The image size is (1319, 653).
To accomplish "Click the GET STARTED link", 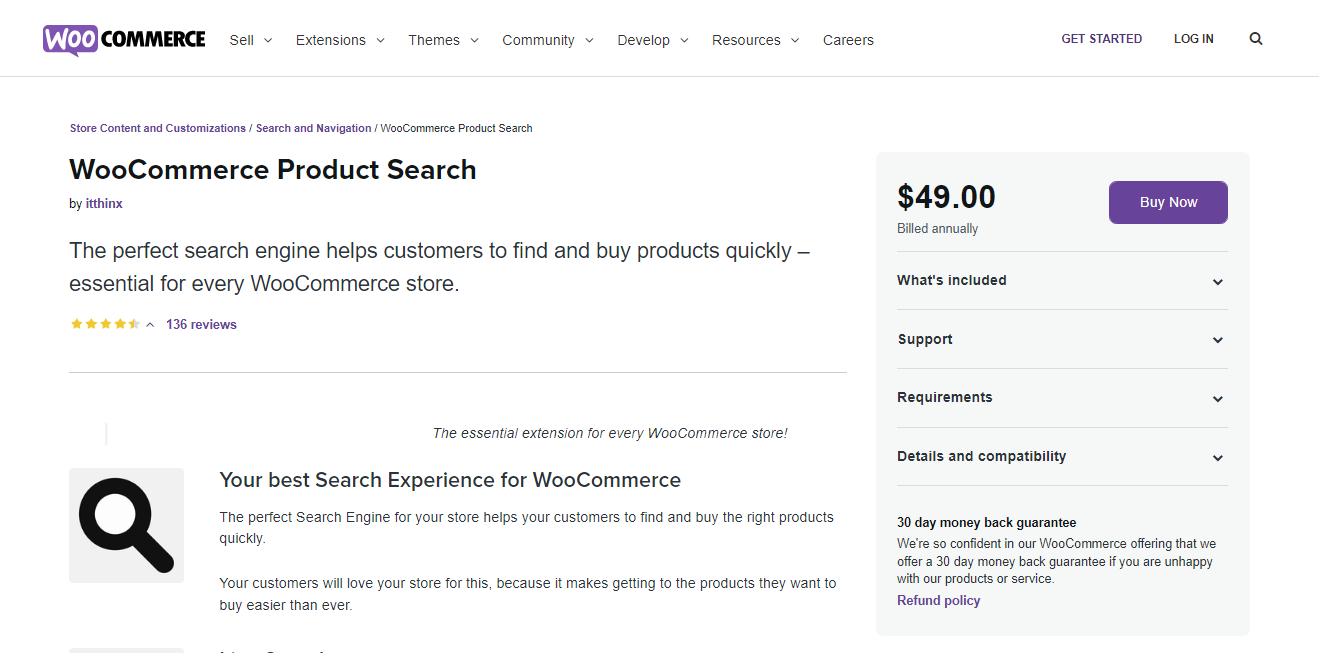I will pos(1101,39).
